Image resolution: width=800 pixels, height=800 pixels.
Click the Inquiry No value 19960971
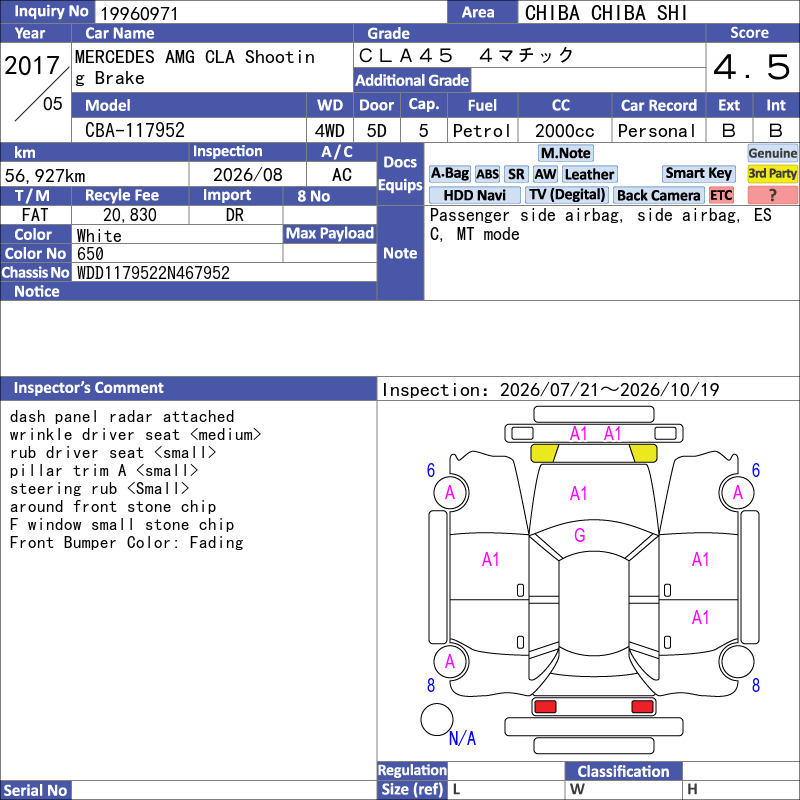tap(139, 13)
